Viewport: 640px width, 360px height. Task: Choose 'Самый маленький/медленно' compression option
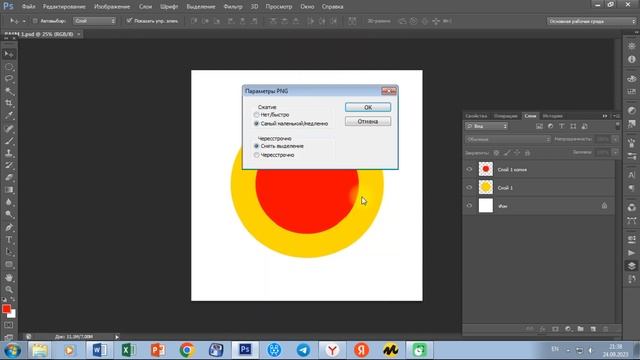click(256, 123)
